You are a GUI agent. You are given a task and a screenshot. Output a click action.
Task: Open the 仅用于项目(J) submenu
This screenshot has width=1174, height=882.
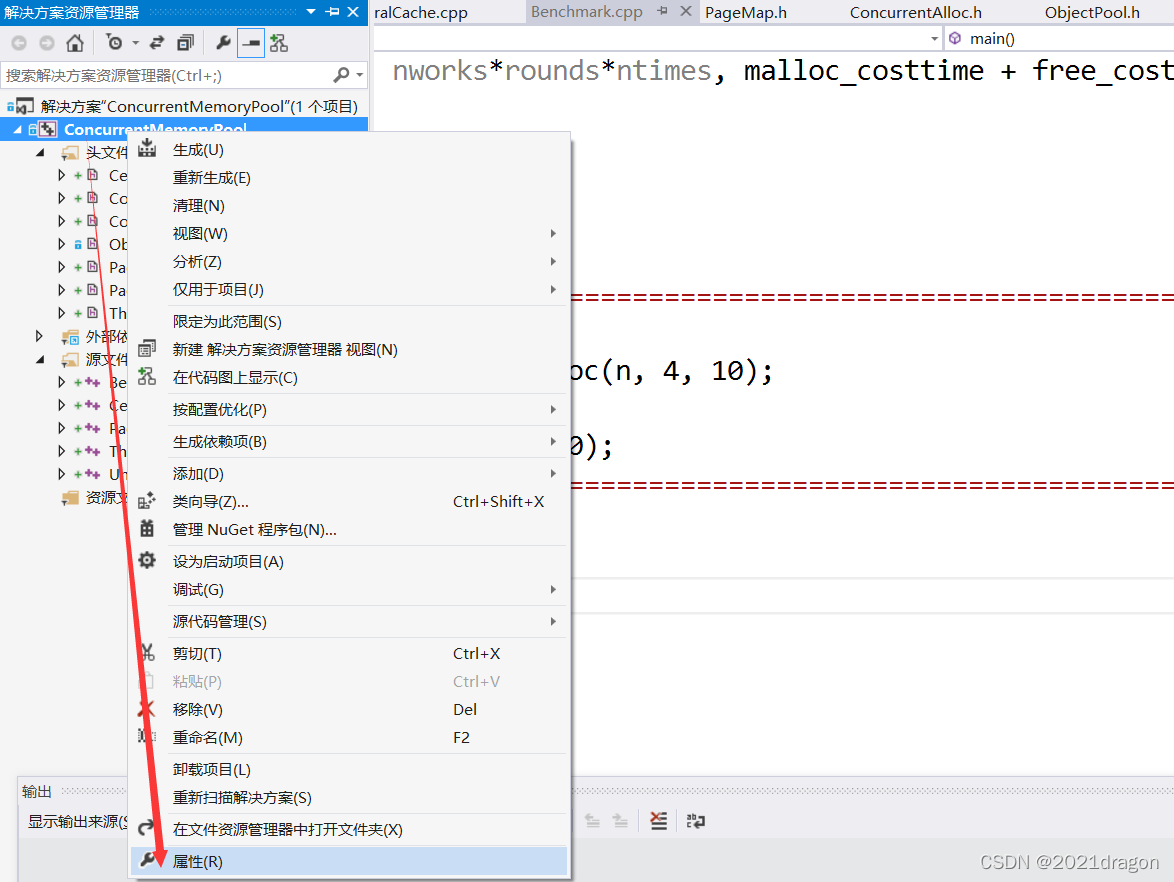tap(349, 289)
